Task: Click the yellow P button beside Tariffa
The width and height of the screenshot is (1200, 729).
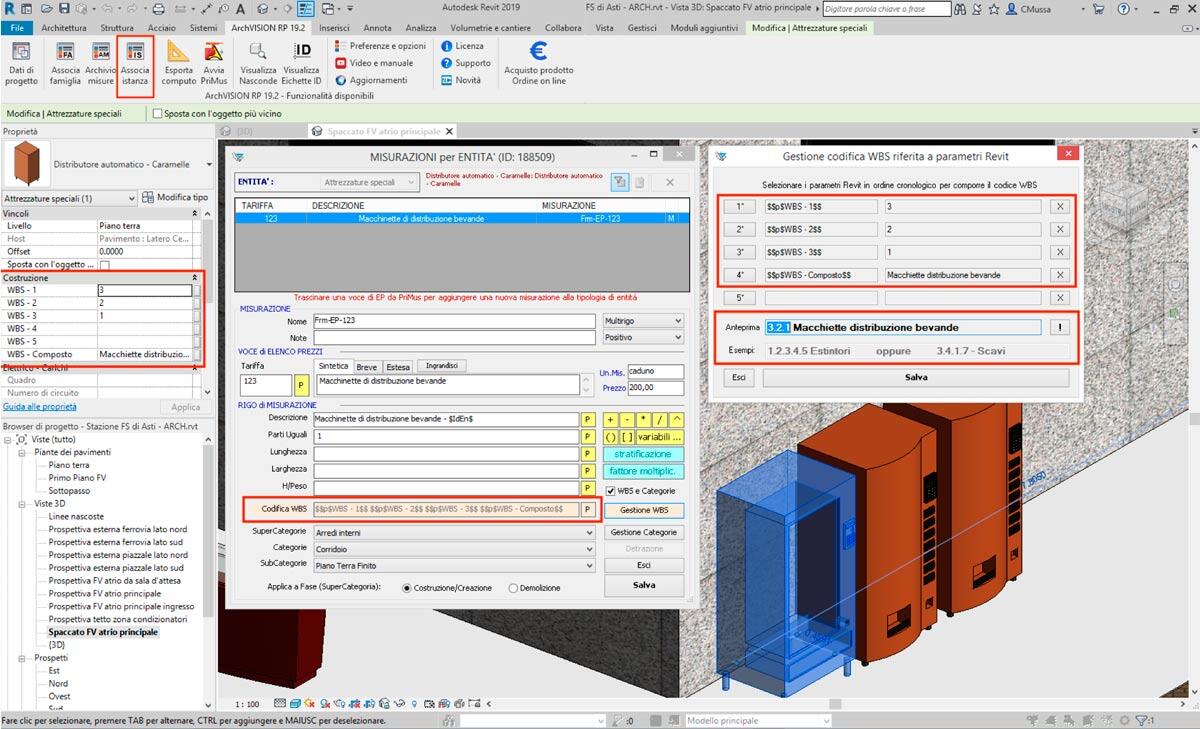Action: (301, 385)
